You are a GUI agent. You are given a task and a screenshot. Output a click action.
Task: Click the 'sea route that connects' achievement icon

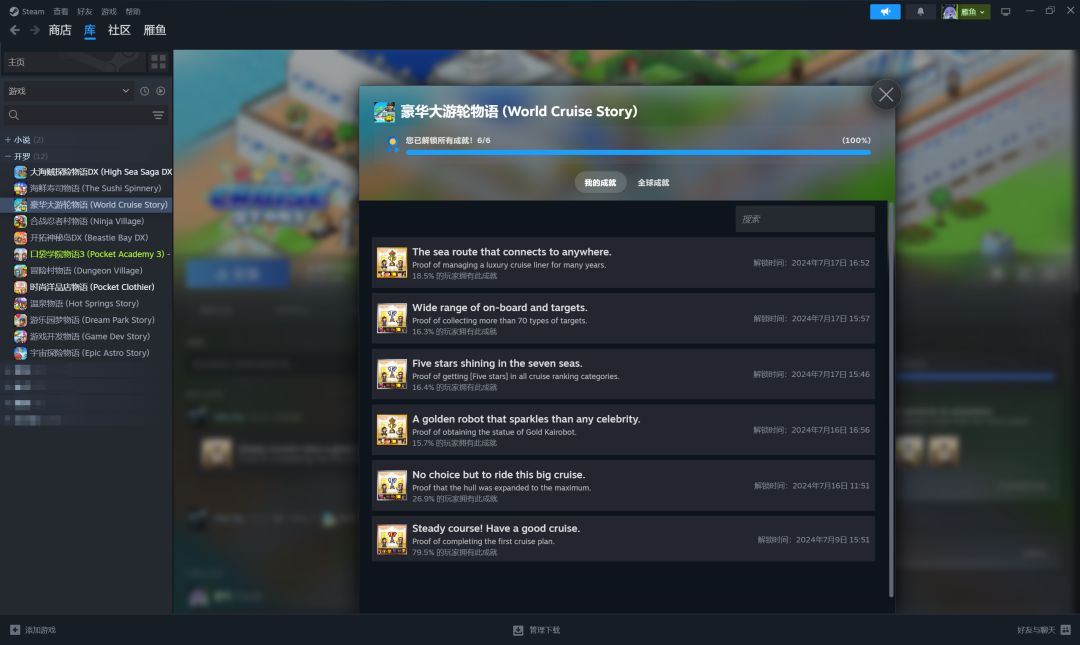392,263
